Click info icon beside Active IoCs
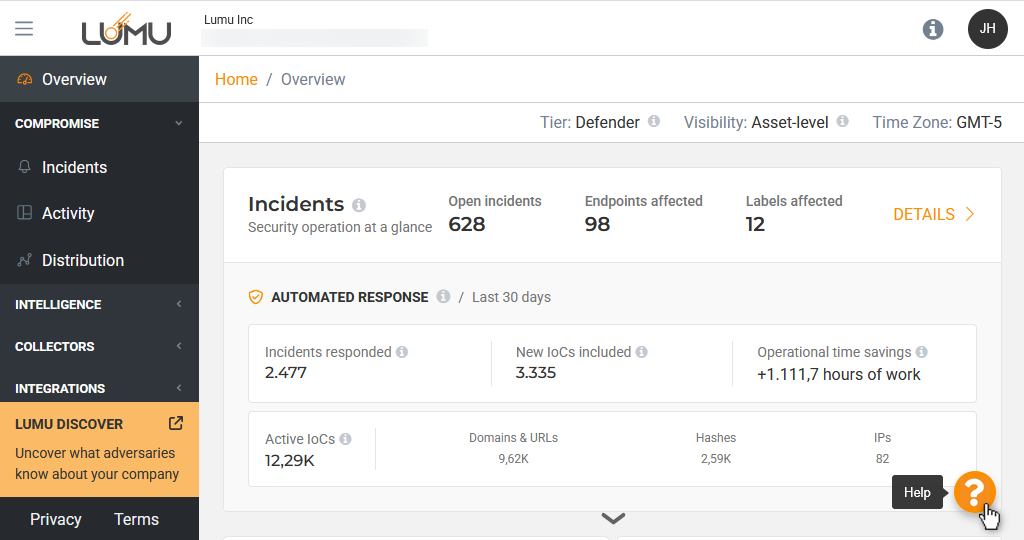 click(x=345, y=439)
